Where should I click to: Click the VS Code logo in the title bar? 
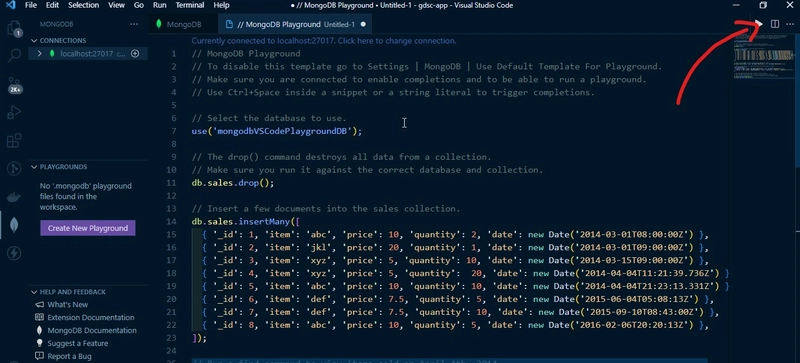[x=11, y=5]
